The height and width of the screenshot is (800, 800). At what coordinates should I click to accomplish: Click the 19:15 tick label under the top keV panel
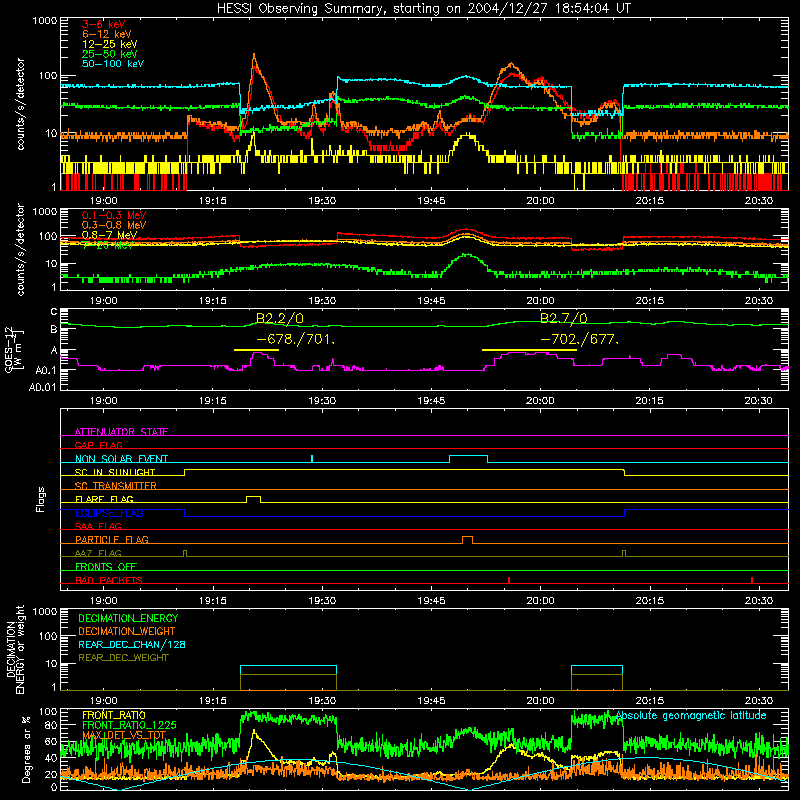[213, 201]
